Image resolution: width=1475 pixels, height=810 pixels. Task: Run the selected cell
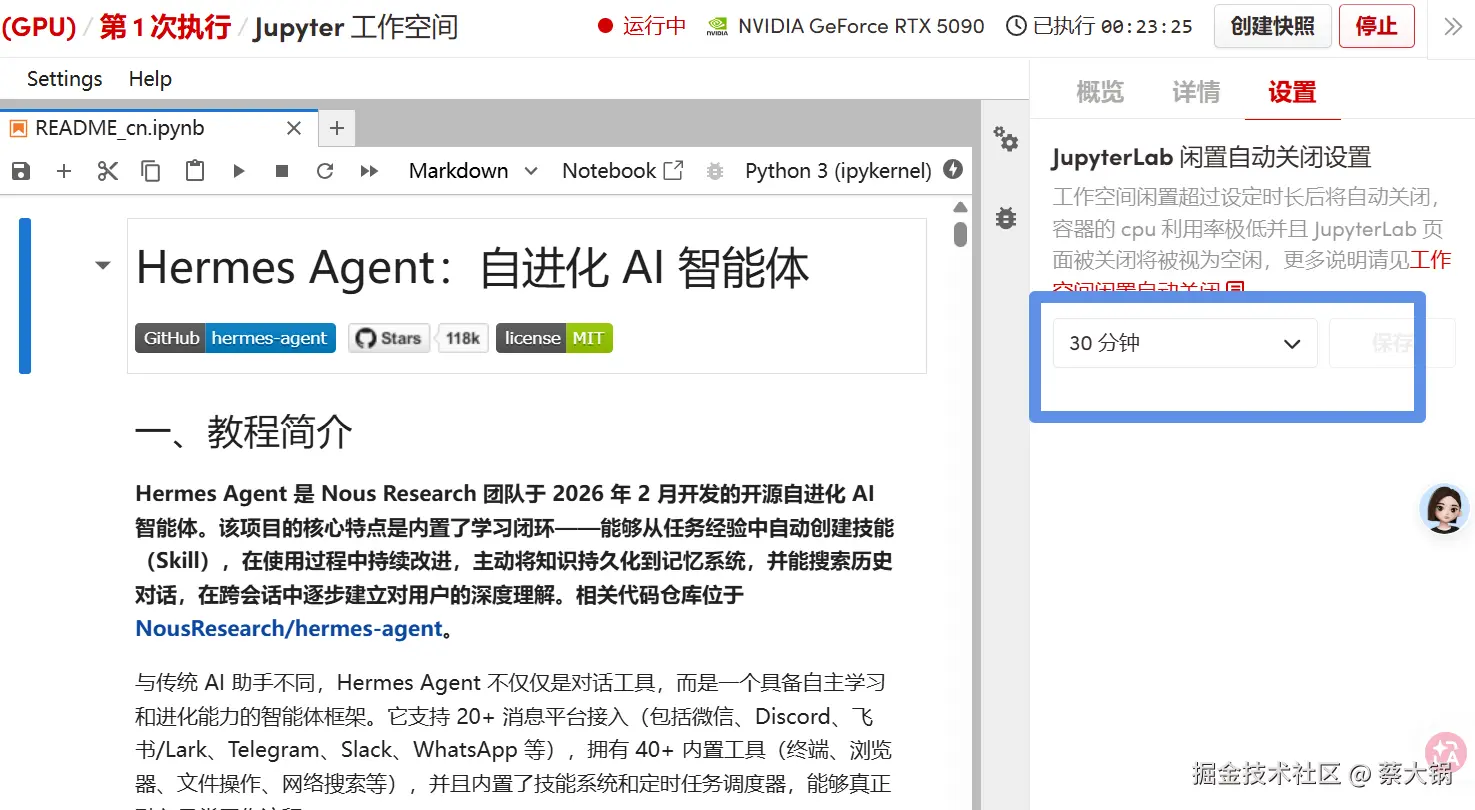point(239,171)
